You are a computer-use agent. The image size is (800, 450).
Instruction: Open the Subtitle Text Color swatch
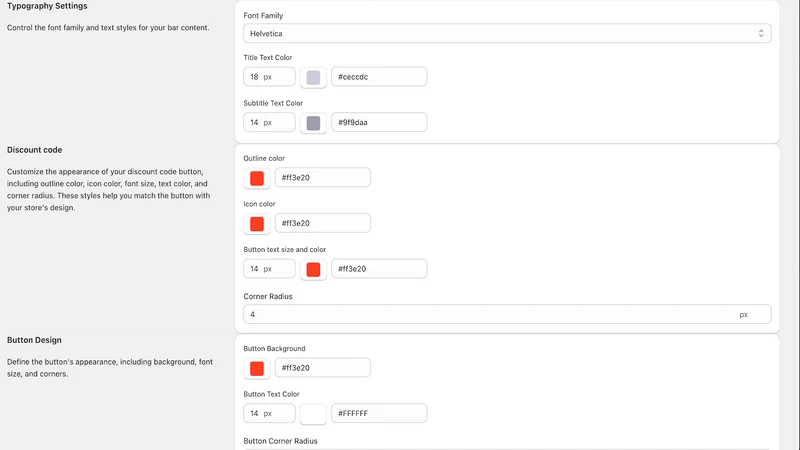coord(313,123)
